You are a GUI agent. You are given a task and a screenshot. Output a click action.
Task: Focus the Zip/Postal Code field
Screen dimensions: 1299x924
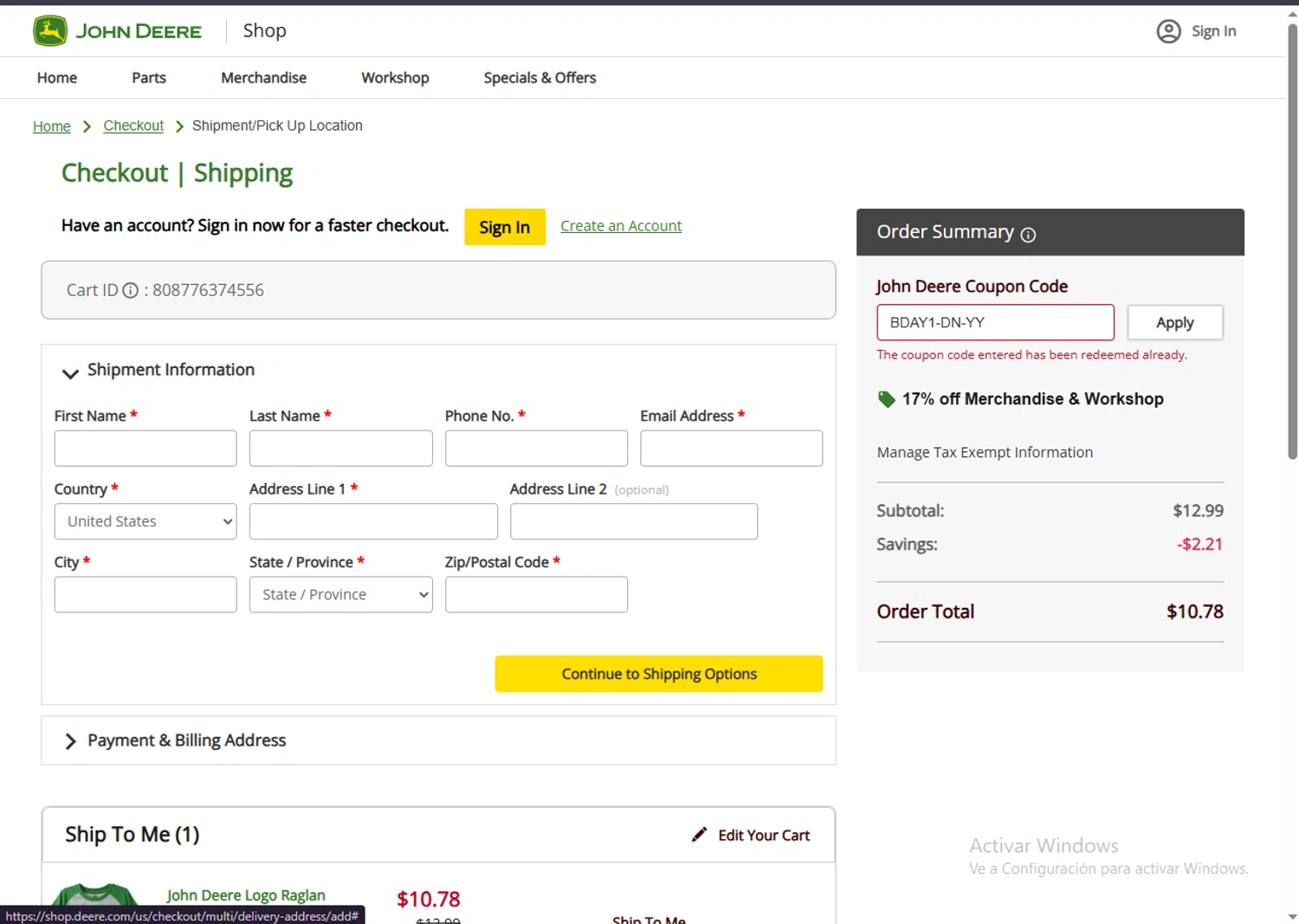[x=536, y=595]
